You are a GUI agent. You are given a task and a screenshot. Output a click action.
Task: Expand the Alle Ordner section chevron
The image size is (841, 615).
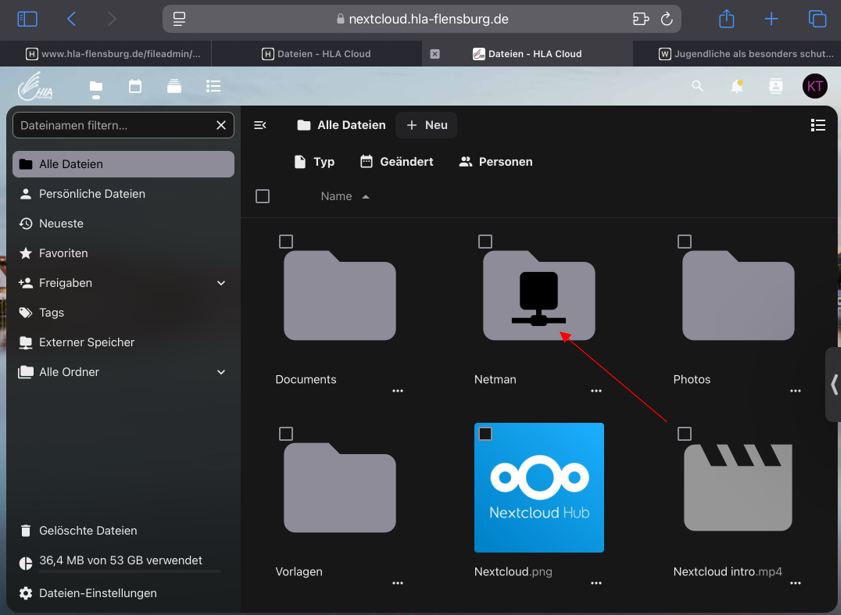221,372
